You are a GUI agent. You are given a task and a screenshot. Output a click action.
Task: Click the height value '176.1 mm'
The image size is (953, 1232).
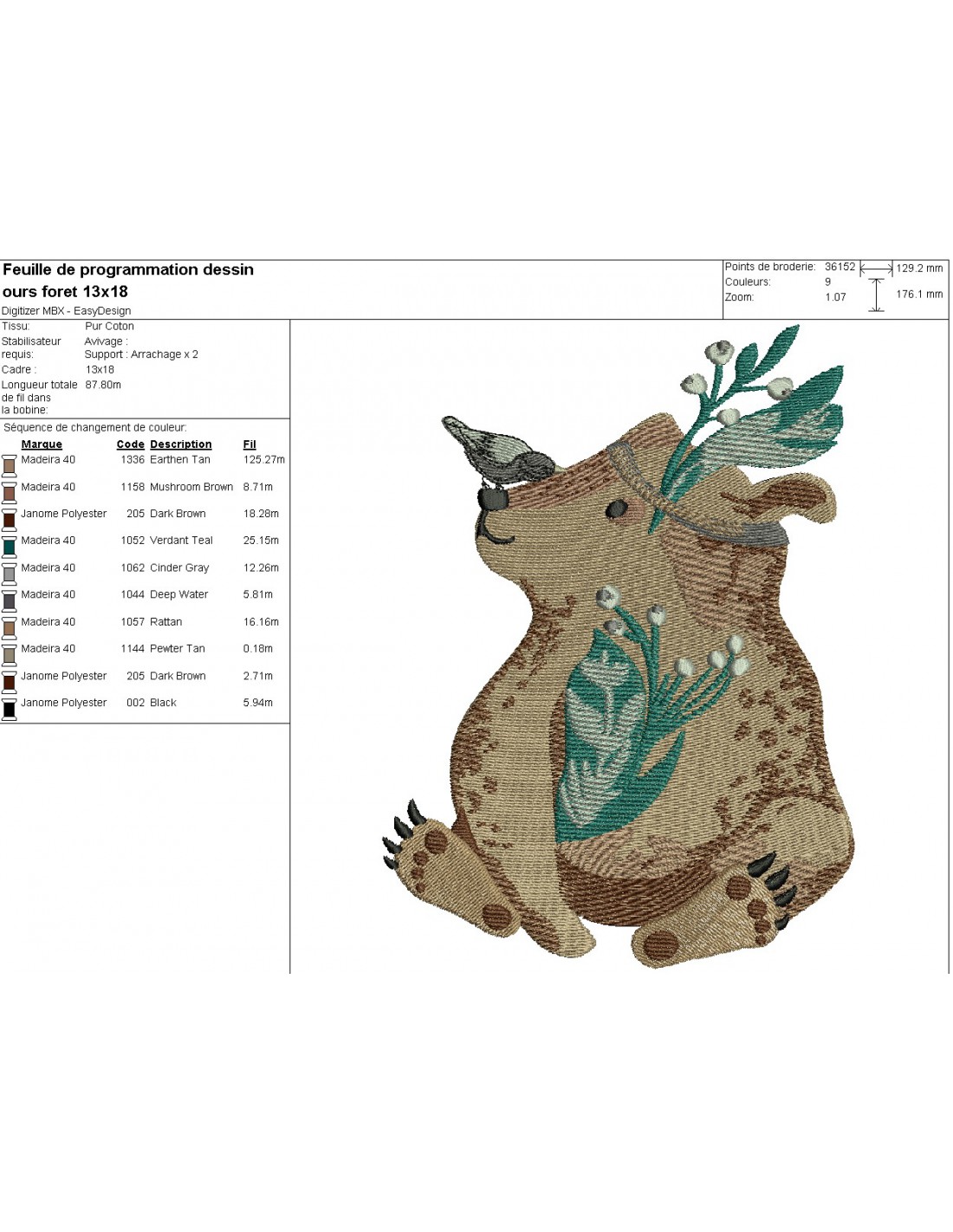tap(919, 295)
